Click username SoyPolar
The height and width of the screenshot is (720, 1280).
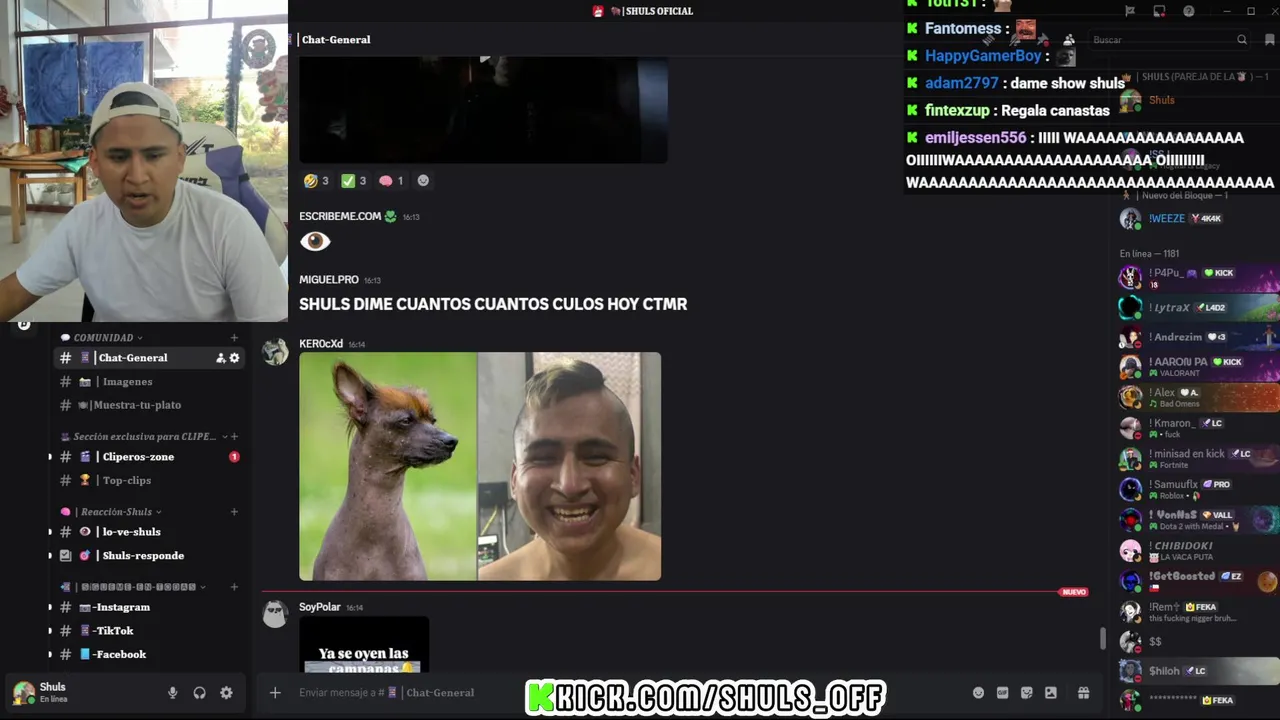pos(320,608)
